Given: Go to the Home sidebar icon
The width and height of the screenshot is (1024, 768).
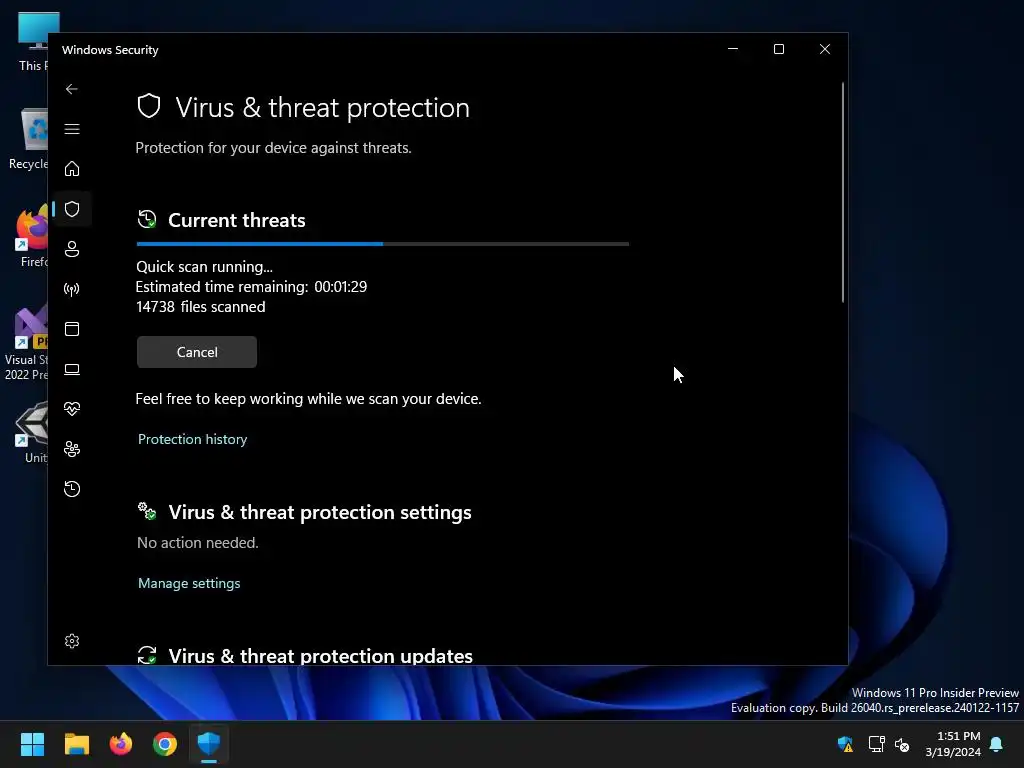Looking at the screenshot, I should (x=72, y=168).
